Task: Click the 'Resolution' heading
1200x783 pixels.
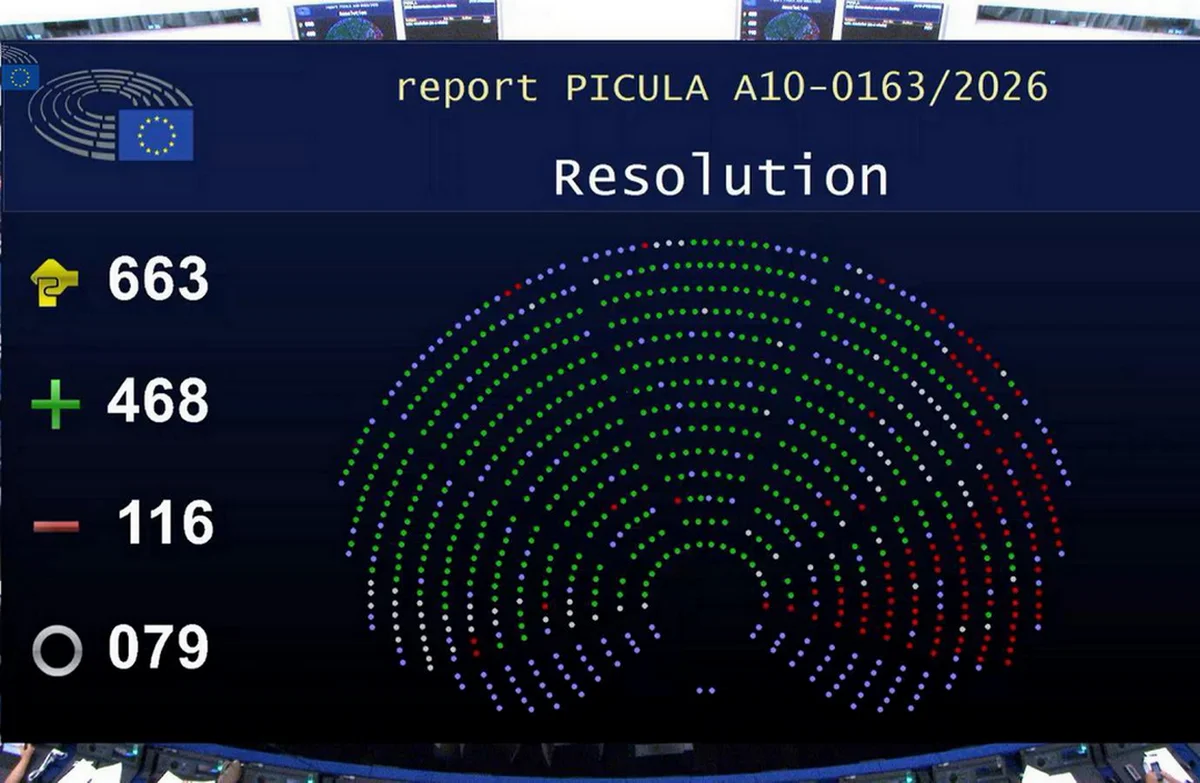Action: click(x=721, y=177)
